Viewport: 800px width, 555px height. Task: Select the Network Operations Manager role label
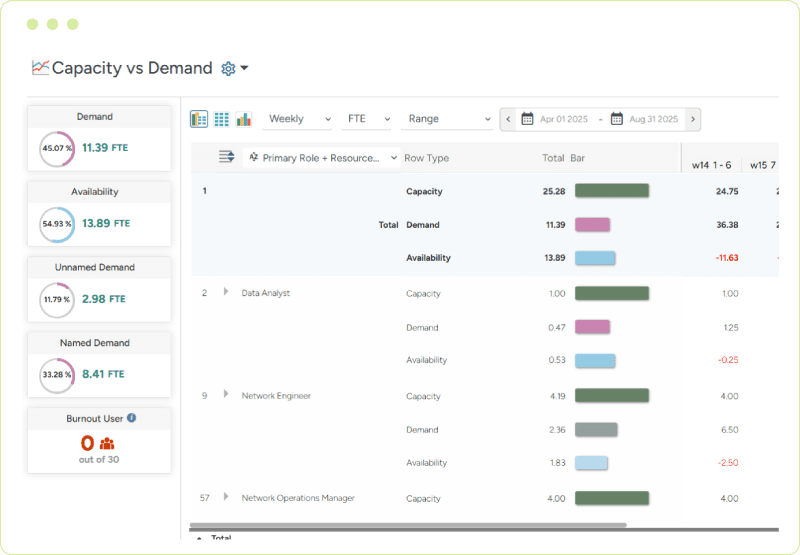(x=298, y=498)
